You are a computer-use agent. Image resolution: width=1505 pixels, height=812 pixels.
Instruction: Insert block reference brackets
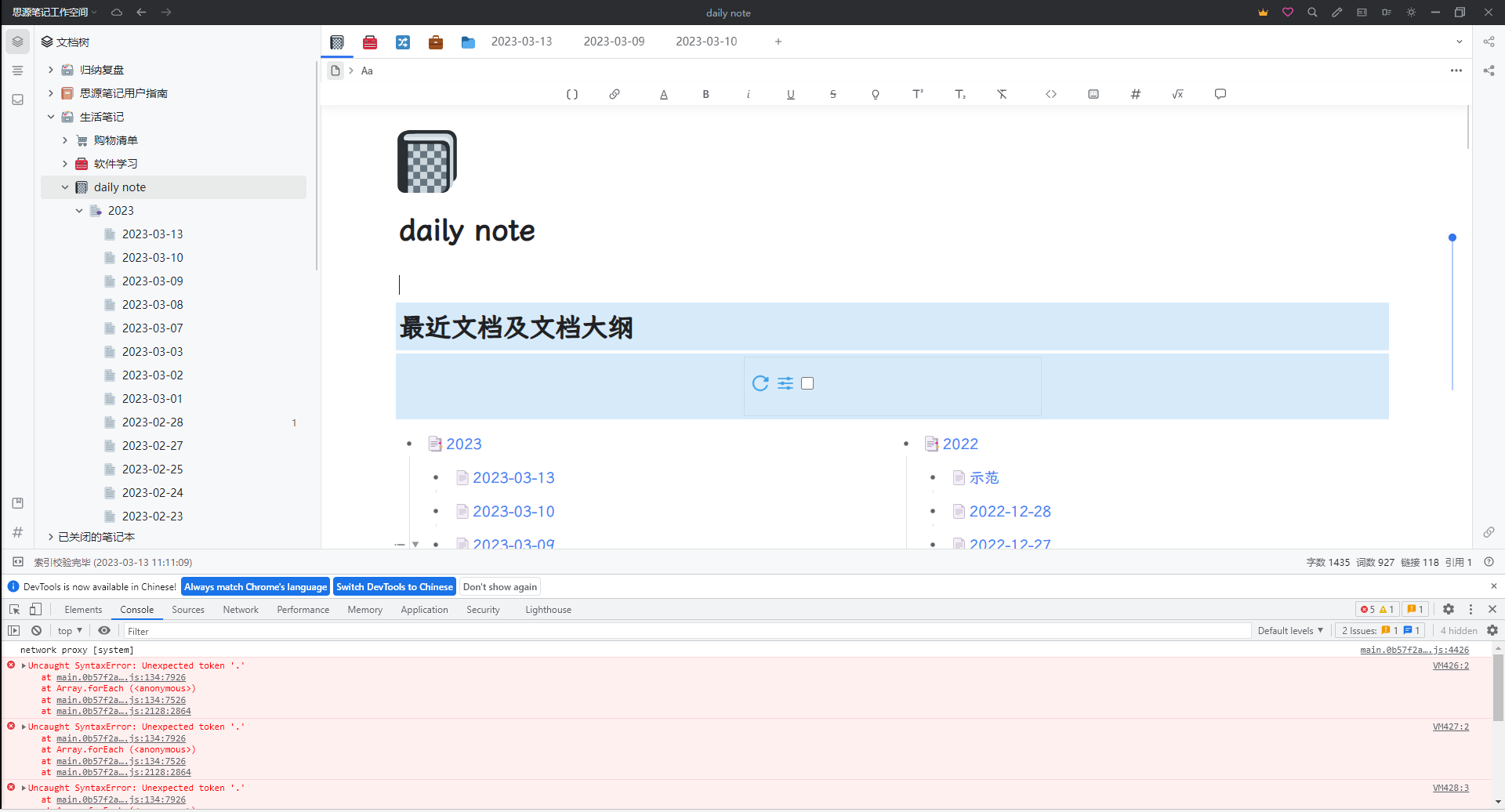(572, 94)
